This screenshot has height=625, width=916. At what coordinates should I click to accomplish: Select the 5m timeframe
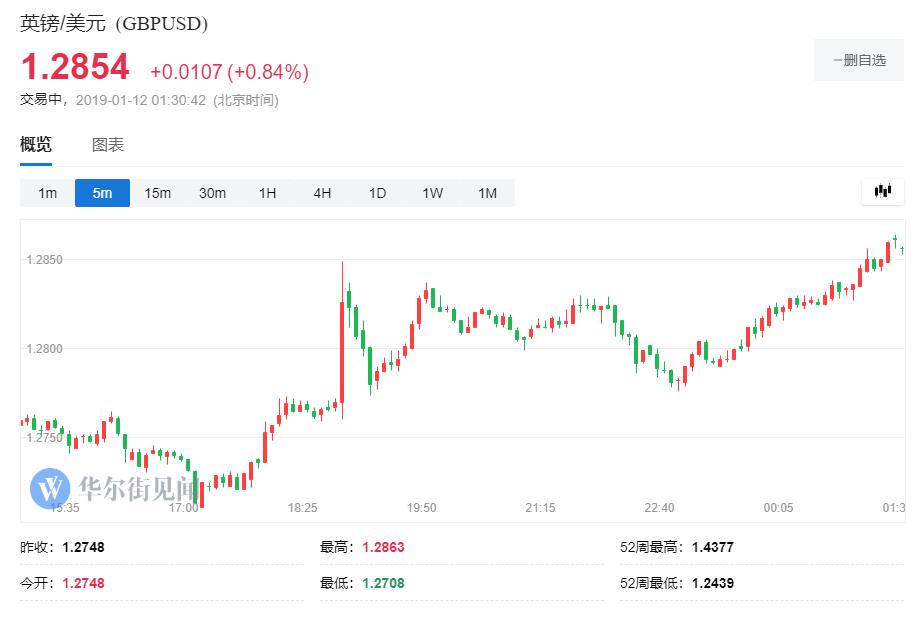coord(102,193)
